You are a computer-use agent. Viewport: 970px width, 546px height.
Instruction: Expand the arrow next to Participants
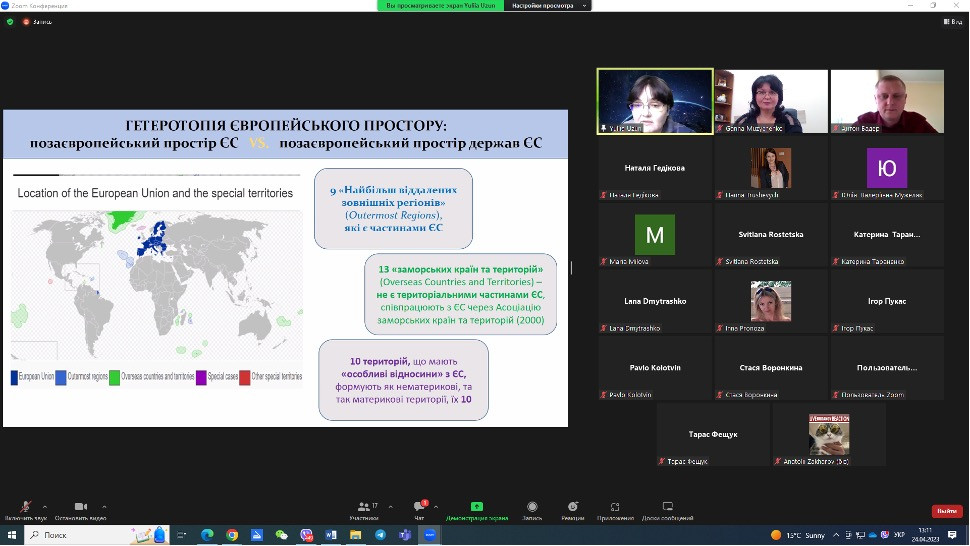(x=389, y=506)
